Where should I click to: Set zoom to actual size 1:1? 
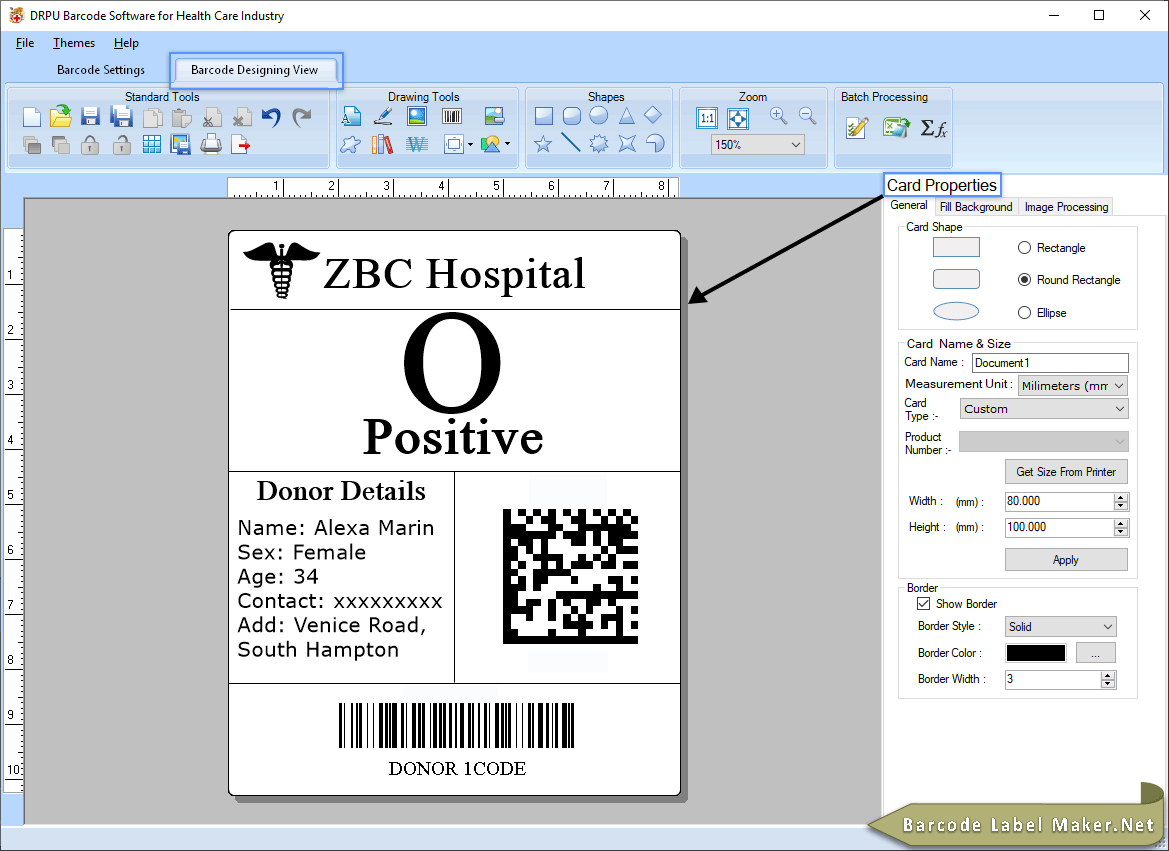pyautogui.click(x=707, y=118)
